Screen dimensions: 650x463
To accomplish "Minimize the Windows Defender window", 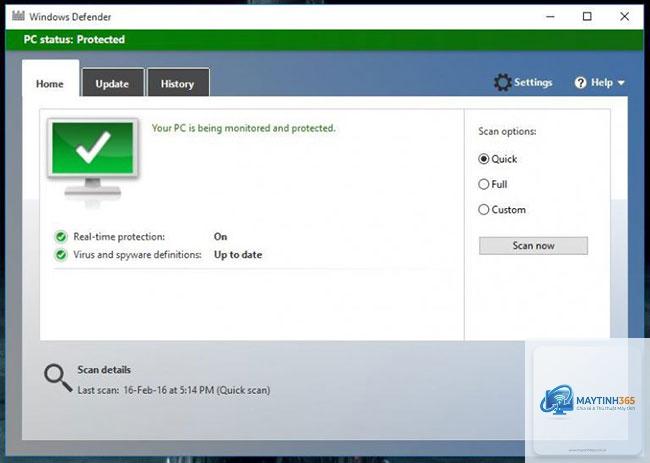I will [550, 17].
